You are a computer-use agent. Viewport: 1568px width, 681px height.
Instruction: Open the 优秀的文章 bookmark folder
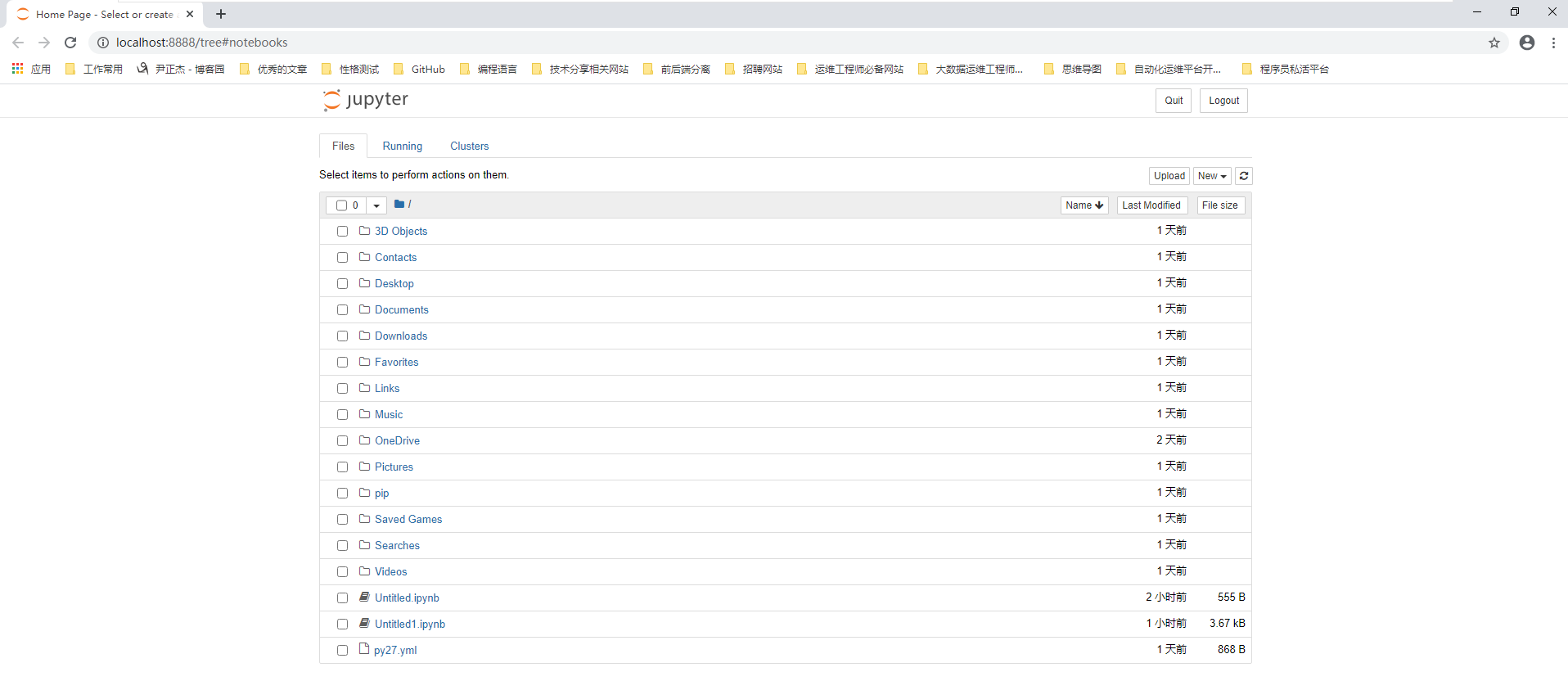(273, 70)
